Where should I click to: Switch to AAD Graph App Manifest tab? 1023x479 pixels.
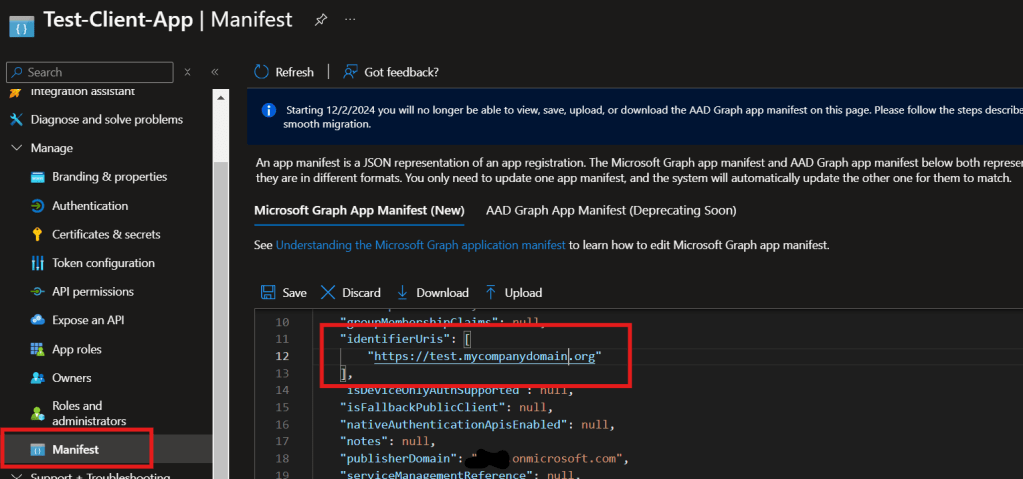tap(610, 211)
